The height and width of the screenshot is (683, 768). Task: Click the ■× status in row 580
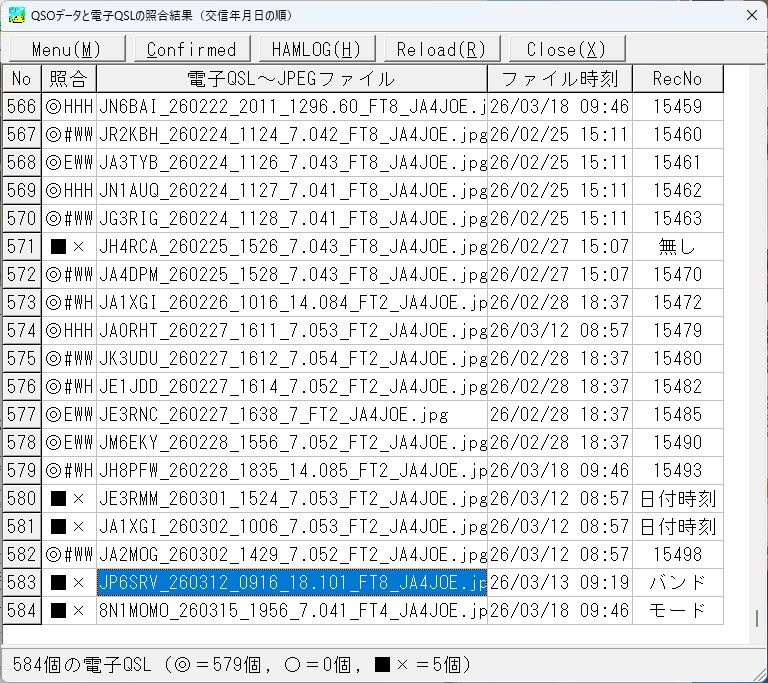[69, 499]
